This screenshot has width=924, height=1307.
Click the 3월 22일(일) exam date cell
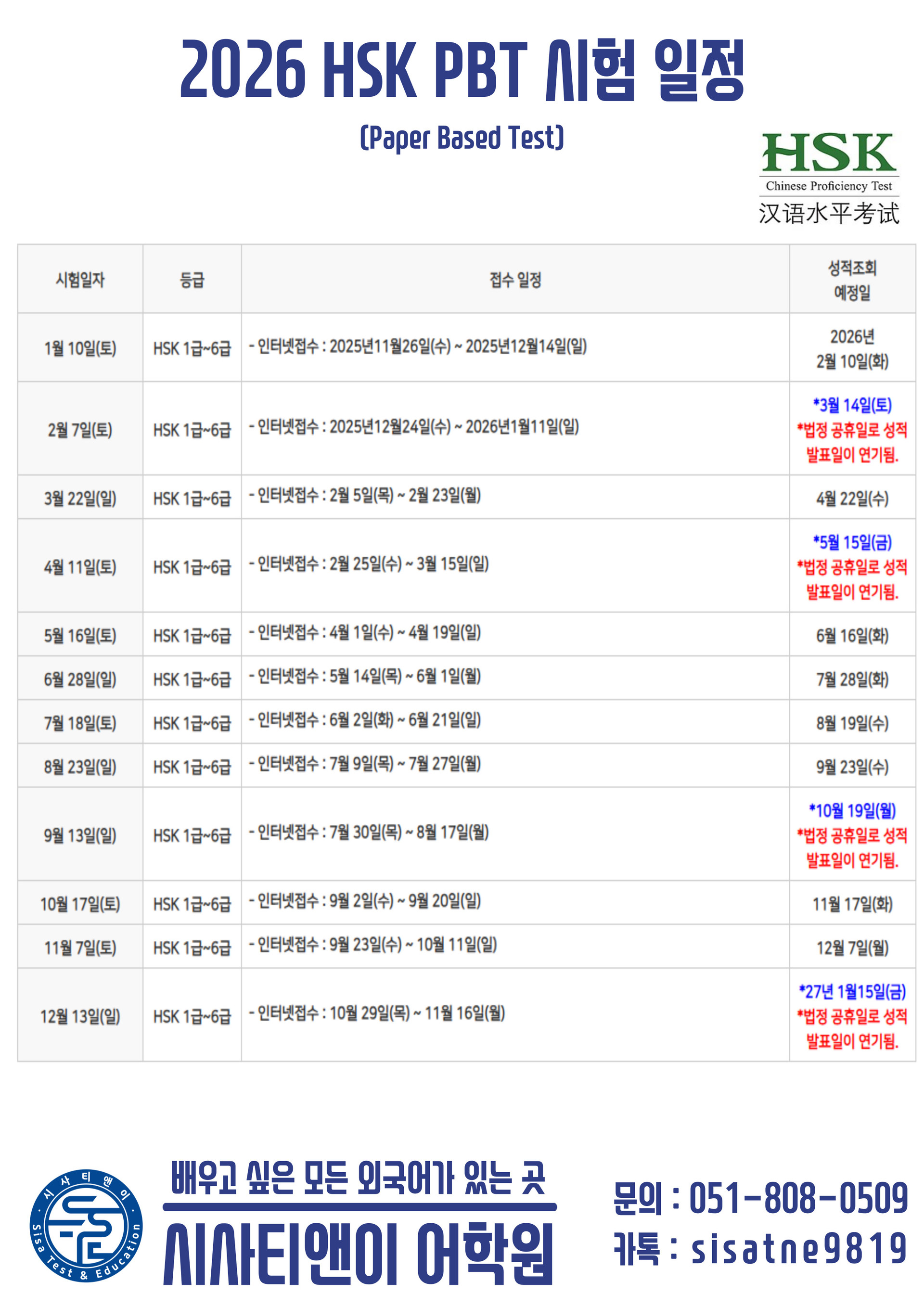pos(80,498)
